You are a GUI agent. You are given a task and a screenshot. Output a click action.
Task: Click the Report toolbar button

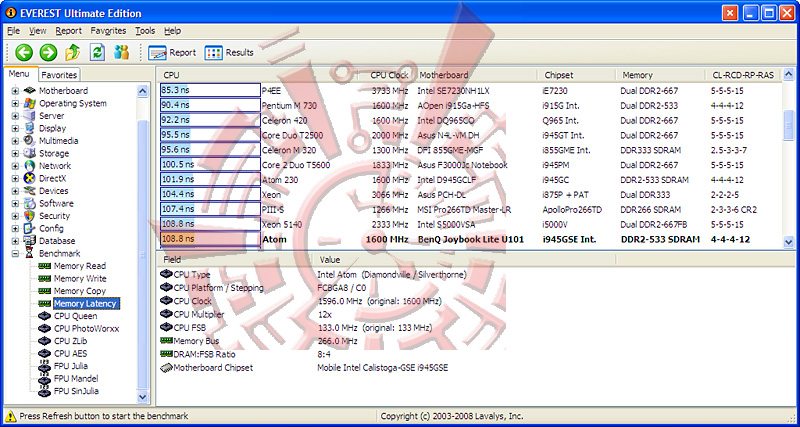coord(172,53)
